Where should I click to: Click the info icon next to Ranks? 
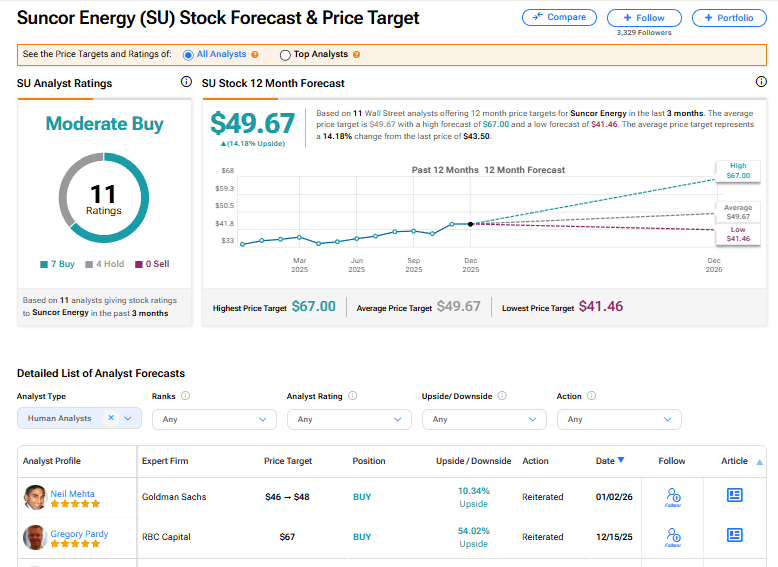[186, 396]
